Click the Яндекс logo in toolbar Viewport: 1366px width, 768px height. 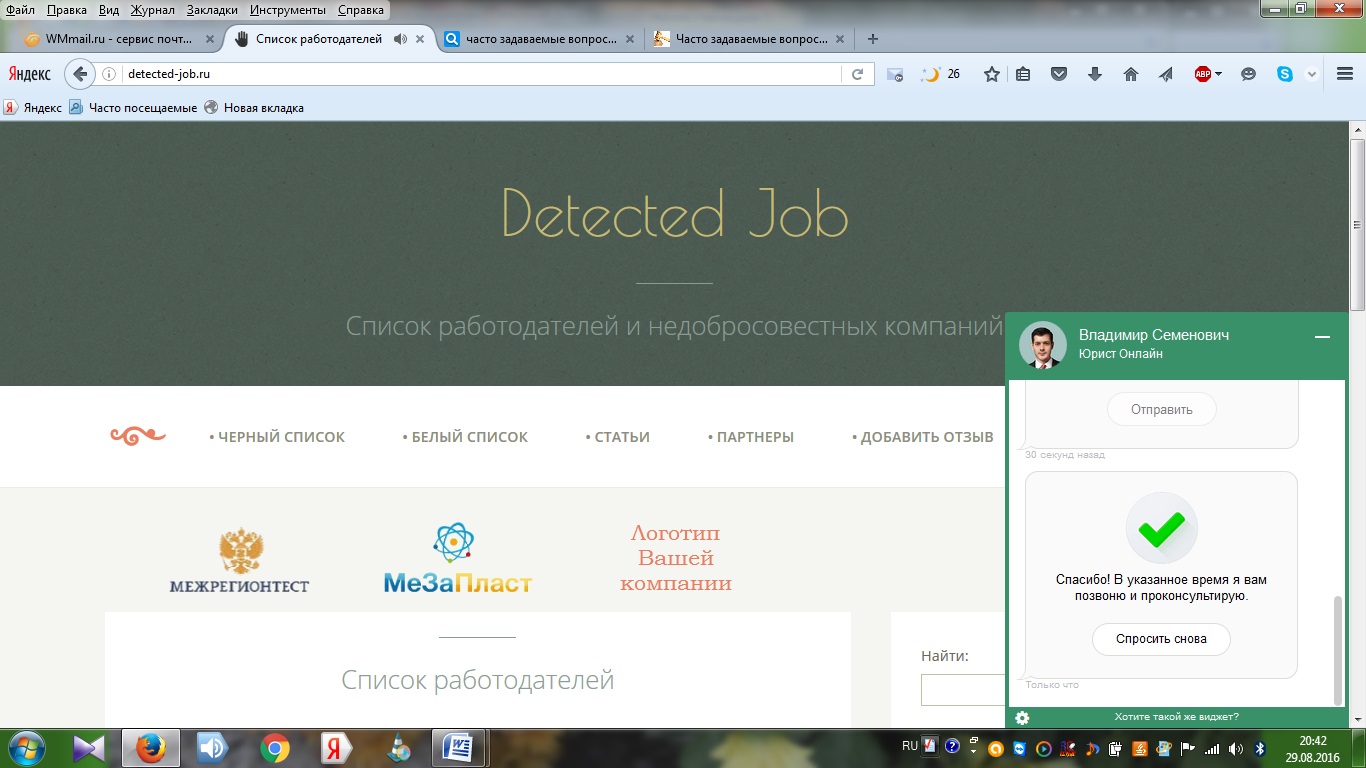pyautogui.click(x=29, y=74)
